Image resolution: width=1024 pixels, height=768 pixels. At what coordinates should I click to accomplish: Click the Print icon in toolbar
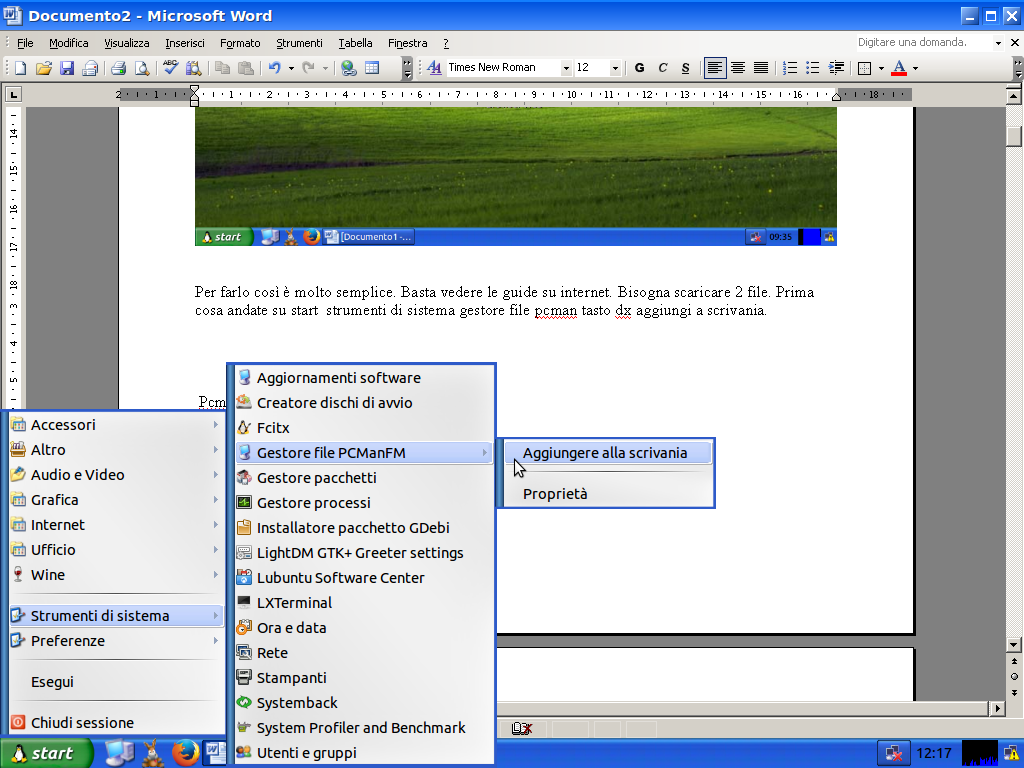point(118,68)
